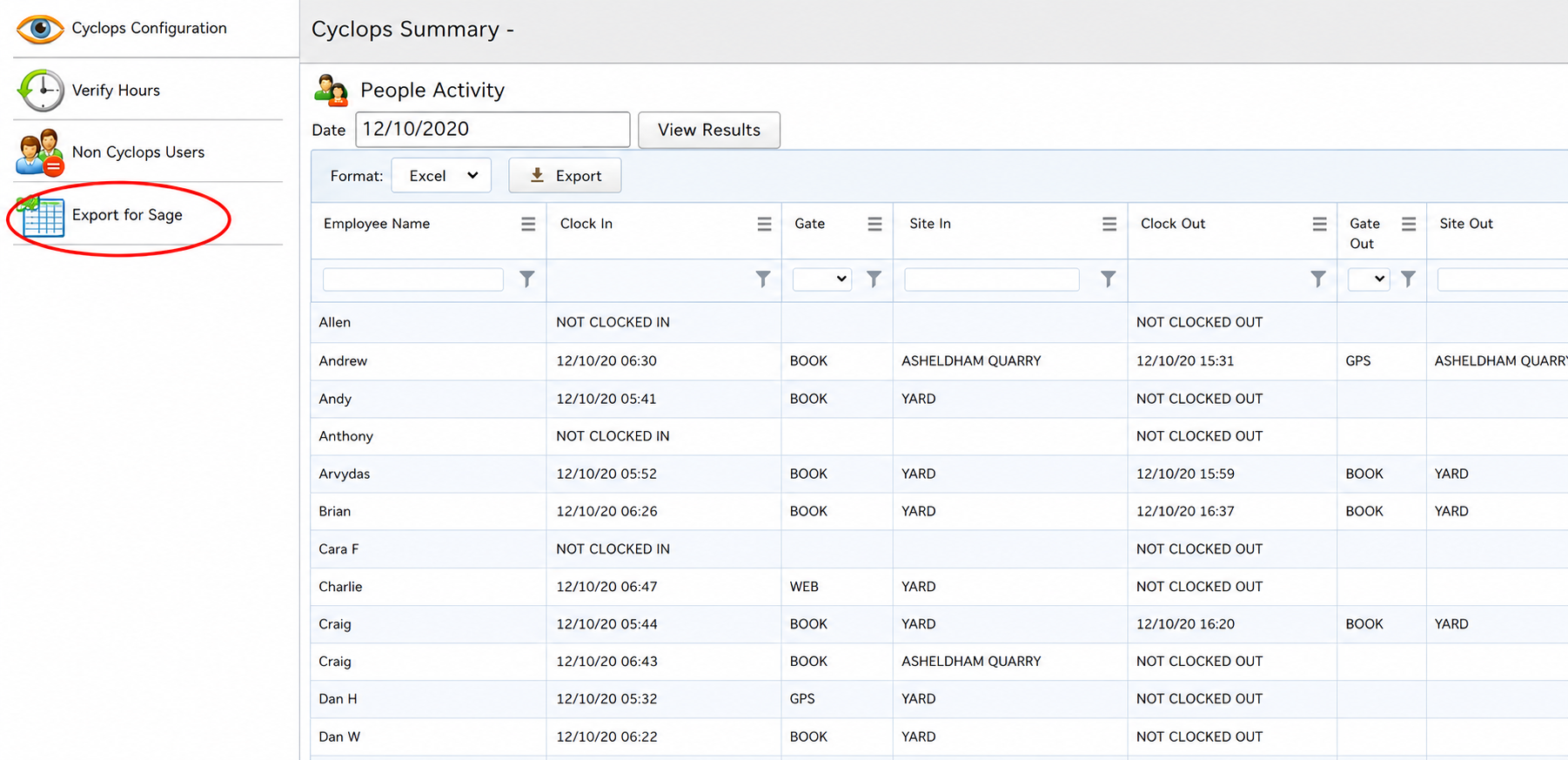Open Cyclops Configuration eye icon
1568x760 pixels.
[x=40, y=29]
